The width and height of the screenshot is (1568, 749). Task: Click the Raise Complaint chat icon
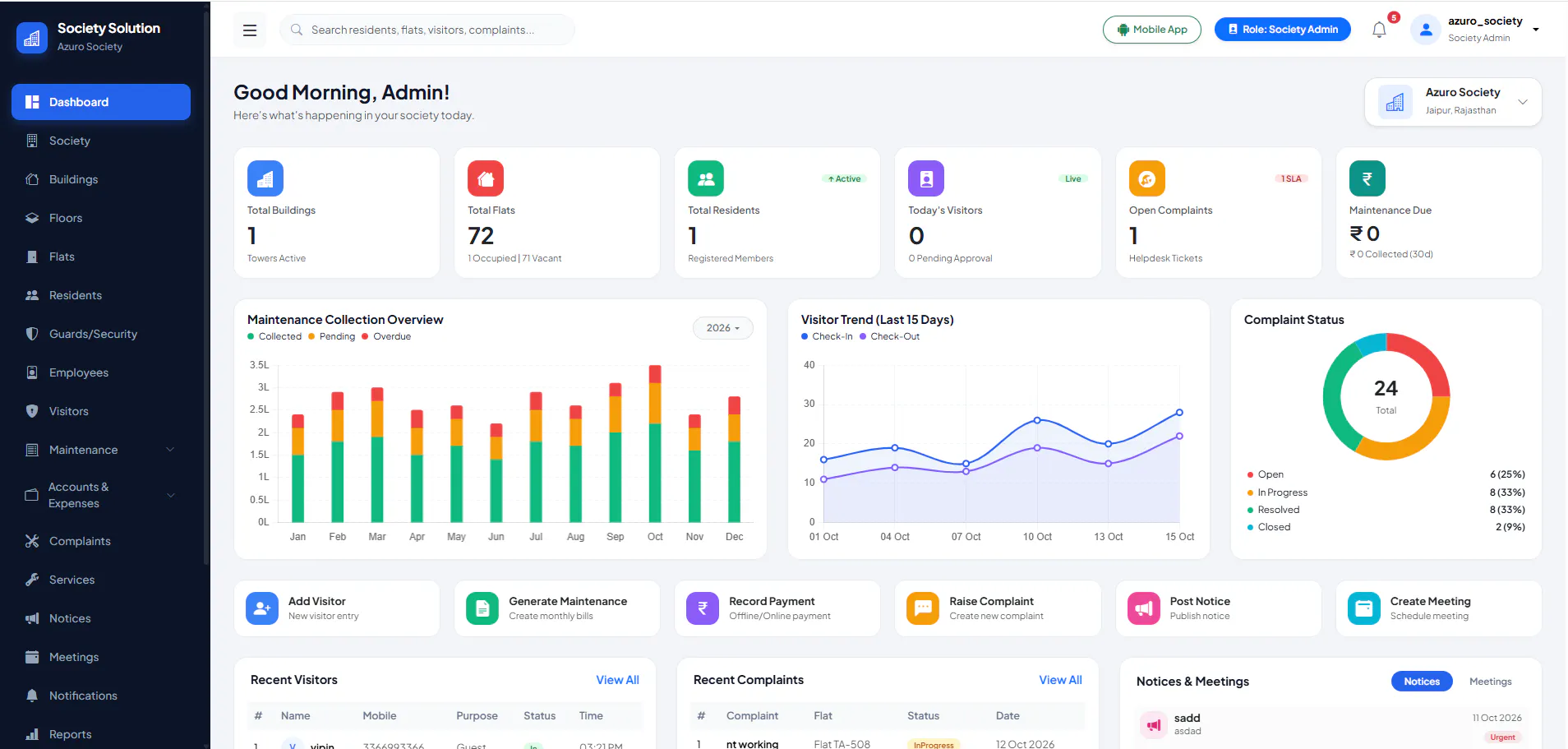[x=923, y=608]
